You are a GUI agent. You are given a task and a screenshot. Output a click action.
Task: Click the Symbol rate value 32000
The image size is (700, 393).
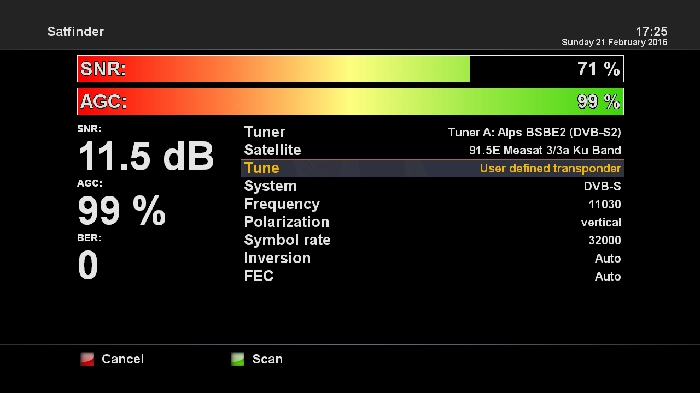click(604, 240)
